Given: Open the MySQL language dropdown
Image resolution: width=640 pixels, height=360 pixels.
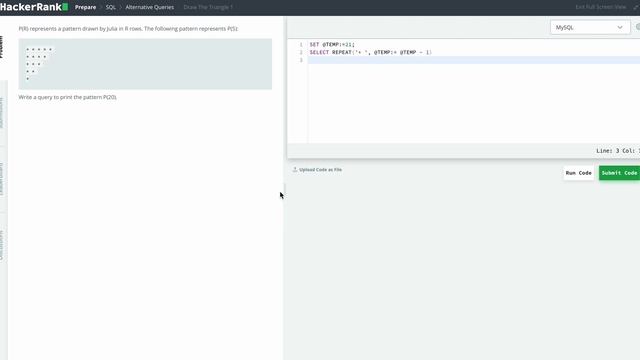Looking at the screenshot, I should pos(590,27).
